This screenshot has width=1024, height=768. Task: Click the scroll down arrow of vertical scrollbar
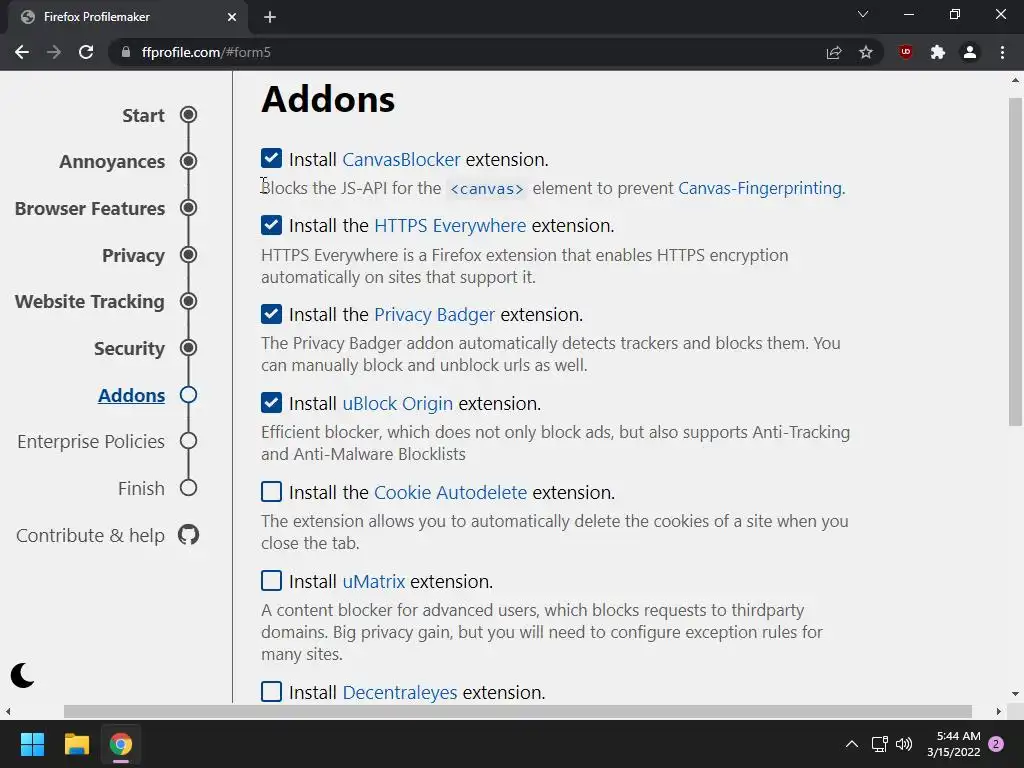[x=1015, y=694]
